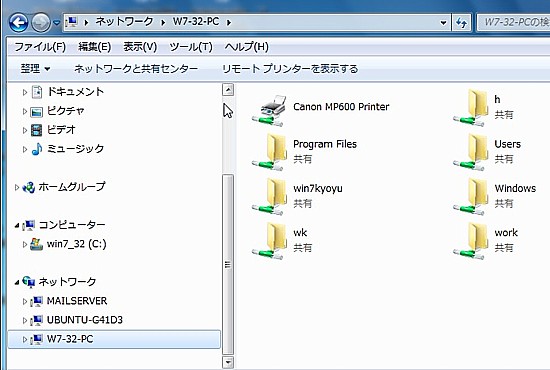Open the win7kyoyu shared folder

tap(297, 196)
